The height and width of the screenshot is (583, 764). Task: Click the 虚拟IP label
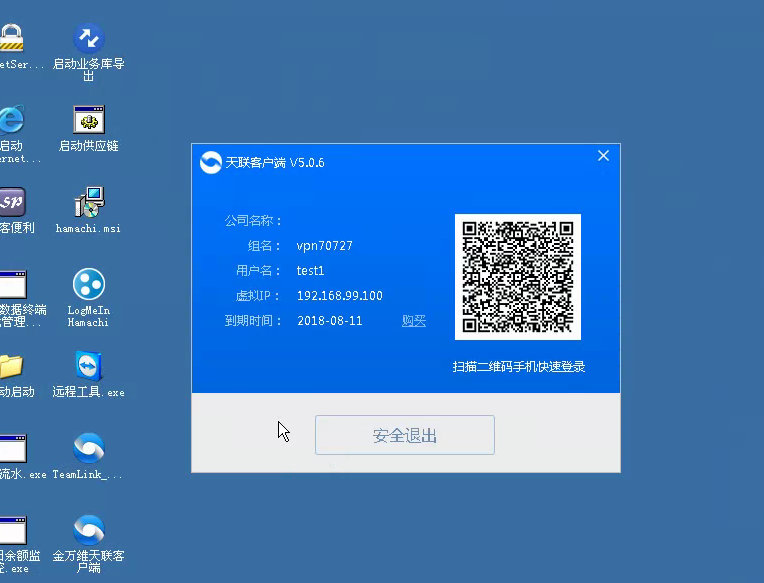259,296
